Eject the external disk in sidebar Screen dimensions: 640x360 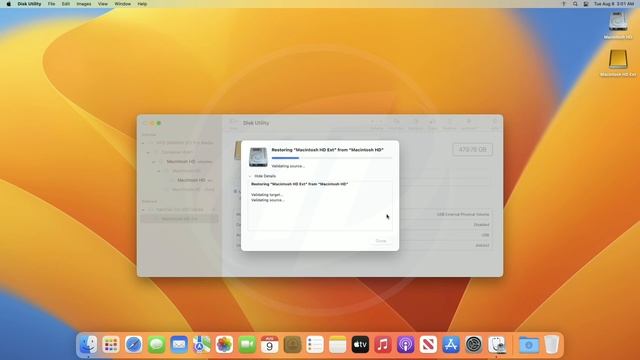point(213,210)
